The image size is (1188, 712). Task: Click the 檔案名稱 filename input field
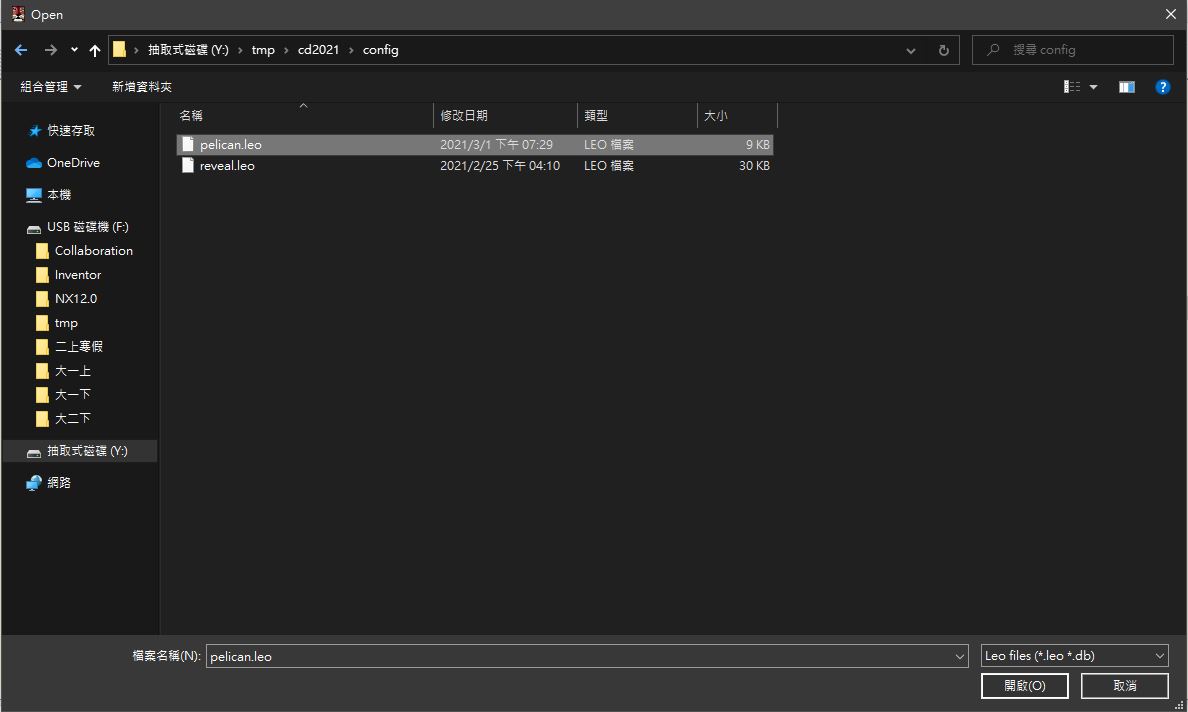[x=580, y=656]
